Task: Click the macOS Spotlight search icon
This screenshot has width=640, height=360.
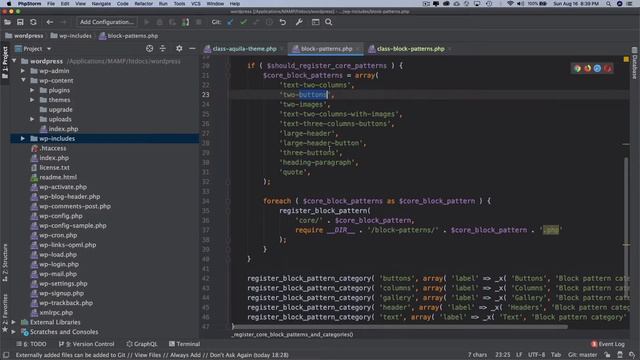Action: (608, 4)
